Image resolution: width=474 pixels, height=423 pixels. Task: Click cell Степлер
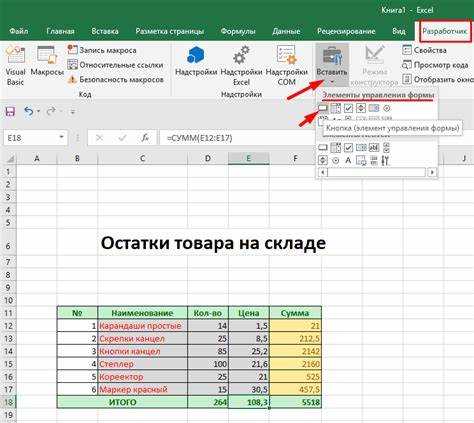(x=143, y=364)
